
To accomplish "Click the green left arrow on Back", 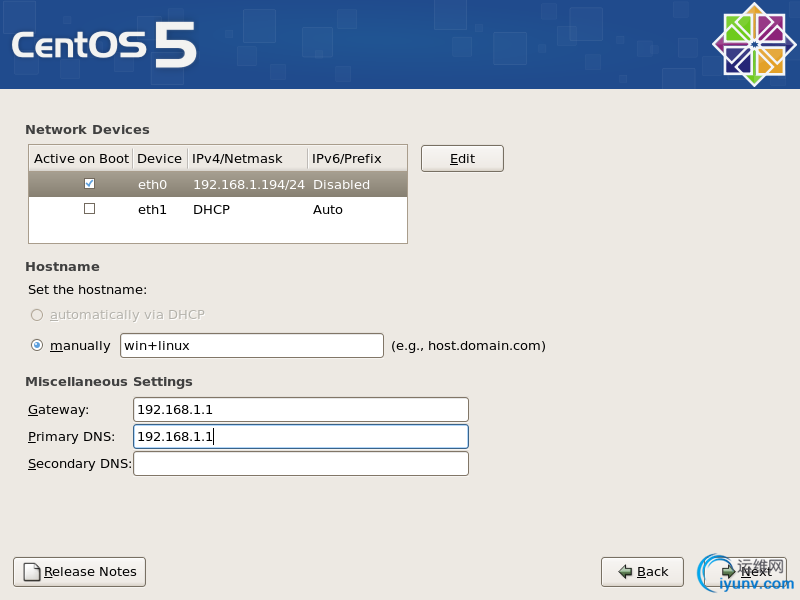I will (626, 572).
